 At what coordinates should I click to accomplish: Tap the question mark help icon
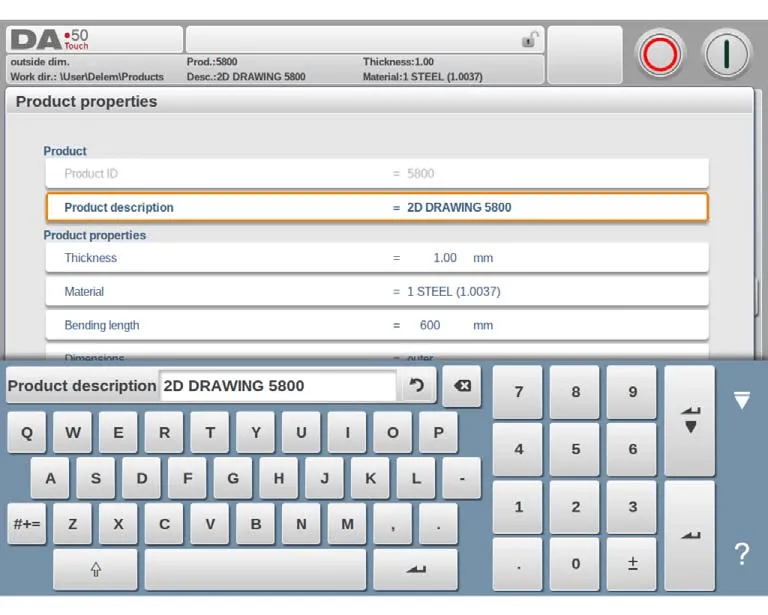741,555
